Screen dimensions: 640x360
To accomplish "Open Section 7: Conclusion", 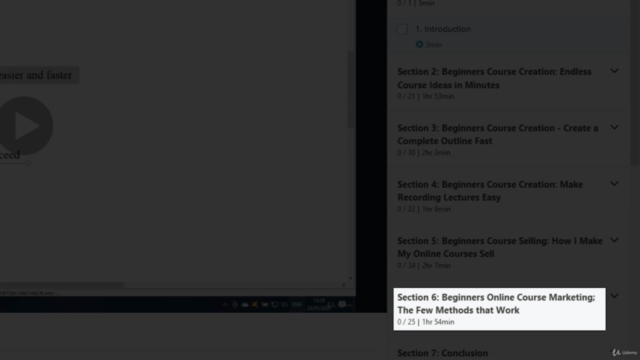I will pyautogui.click(x=442, y=353).
